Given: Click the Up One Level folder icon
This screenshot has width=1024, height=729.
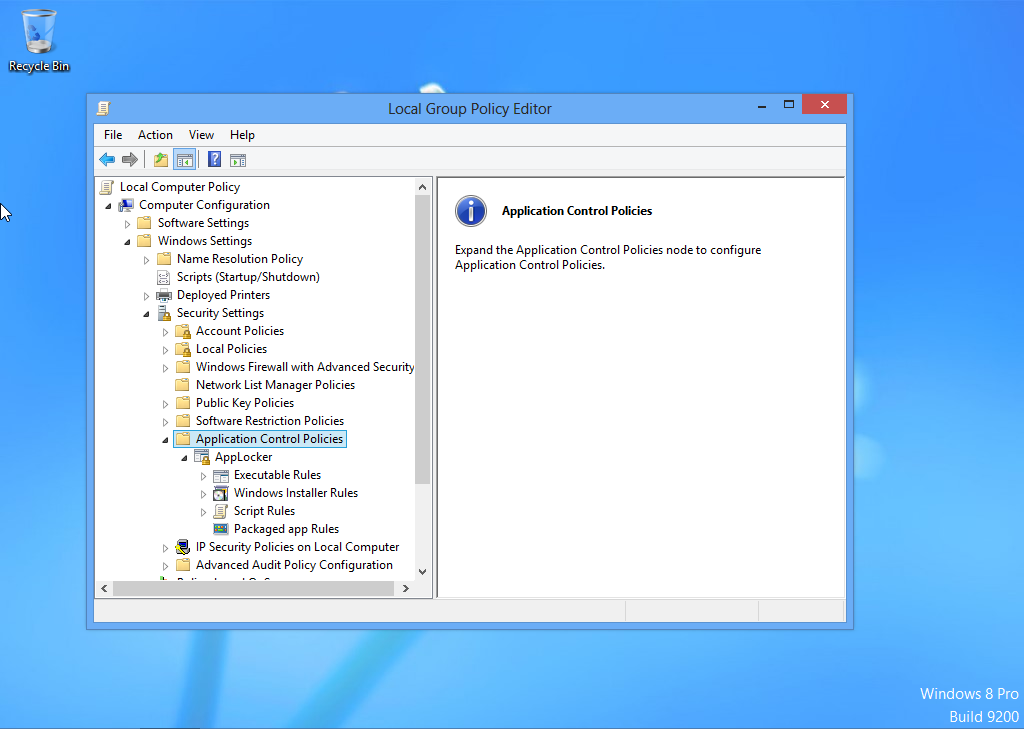Looking at the screenshot, I should click(x=160, y=159).
